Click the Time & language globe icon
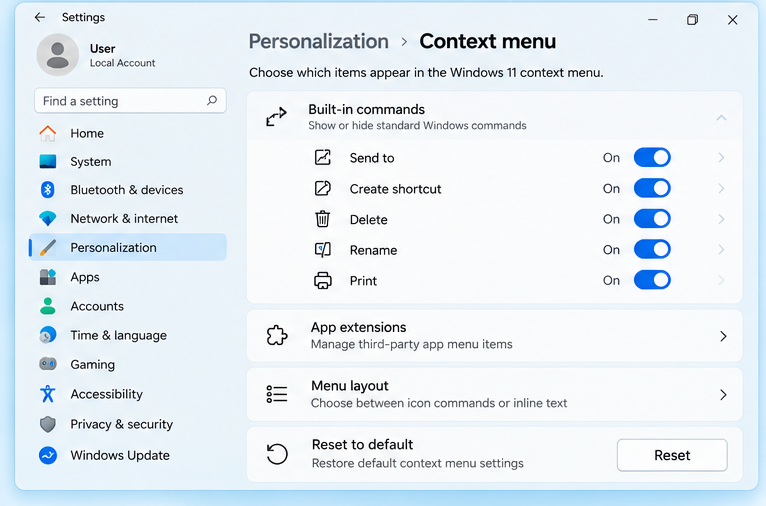This screenshot has height=506, width=766. tap(48, 335)
